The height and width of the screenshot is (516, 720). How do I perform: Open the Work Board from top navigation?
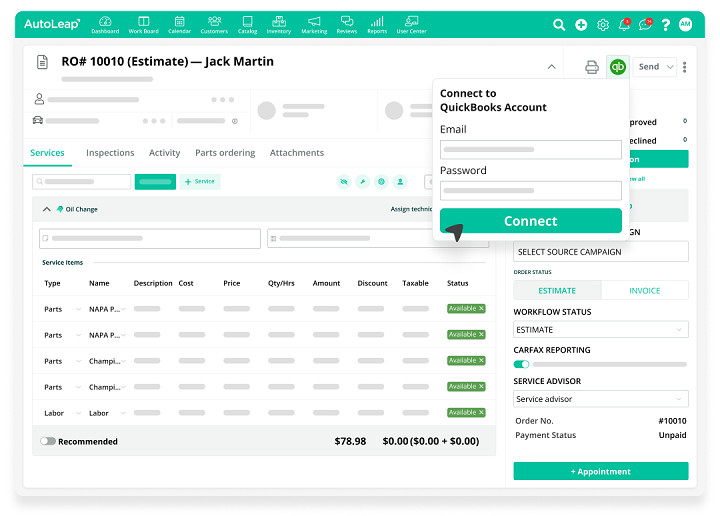(143, 24)
